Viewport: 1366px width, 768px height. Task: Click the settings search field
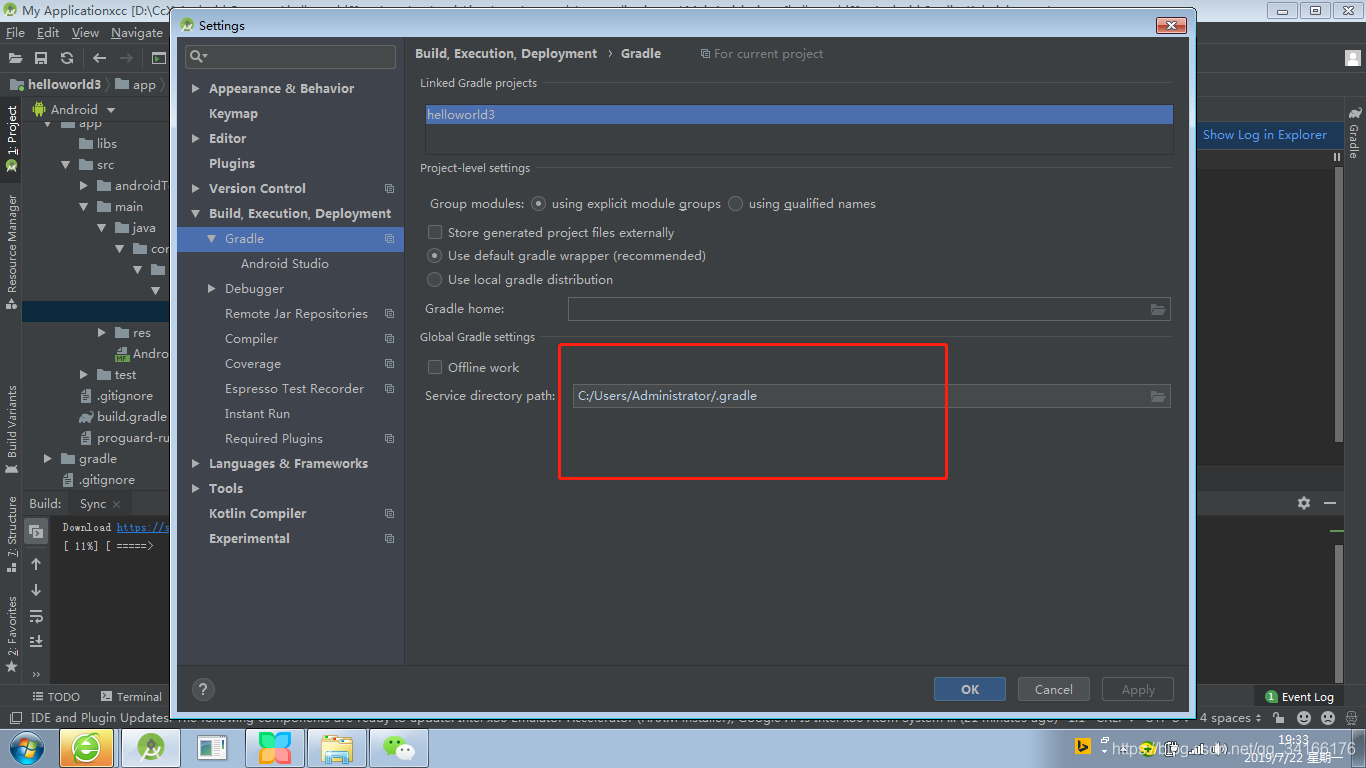pos(290,57)
